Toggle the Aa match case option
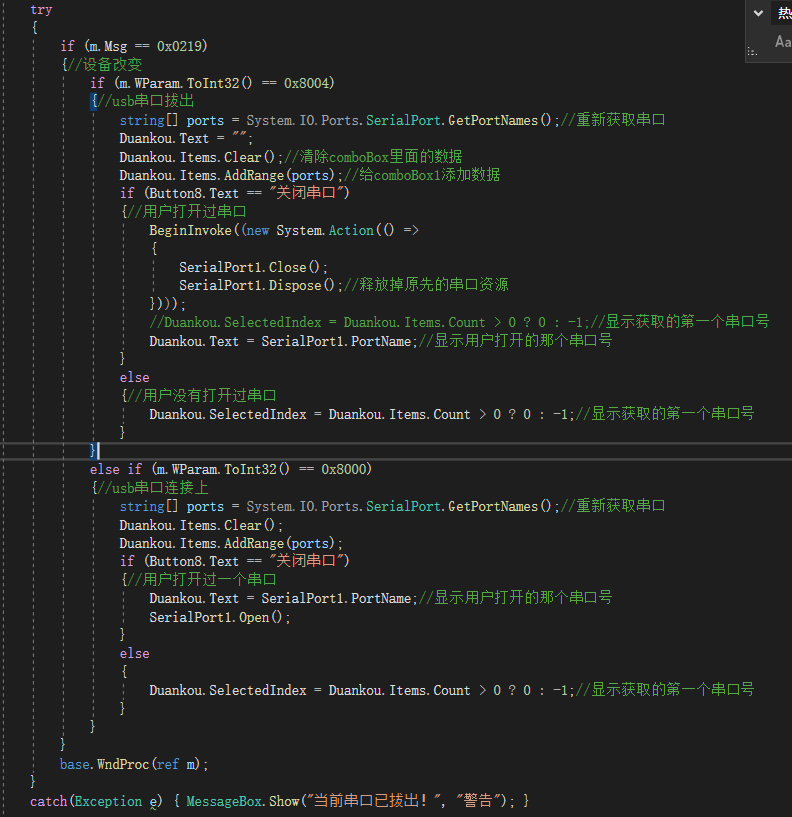Viewport: 792px width, 817px height. click(783, 42)
